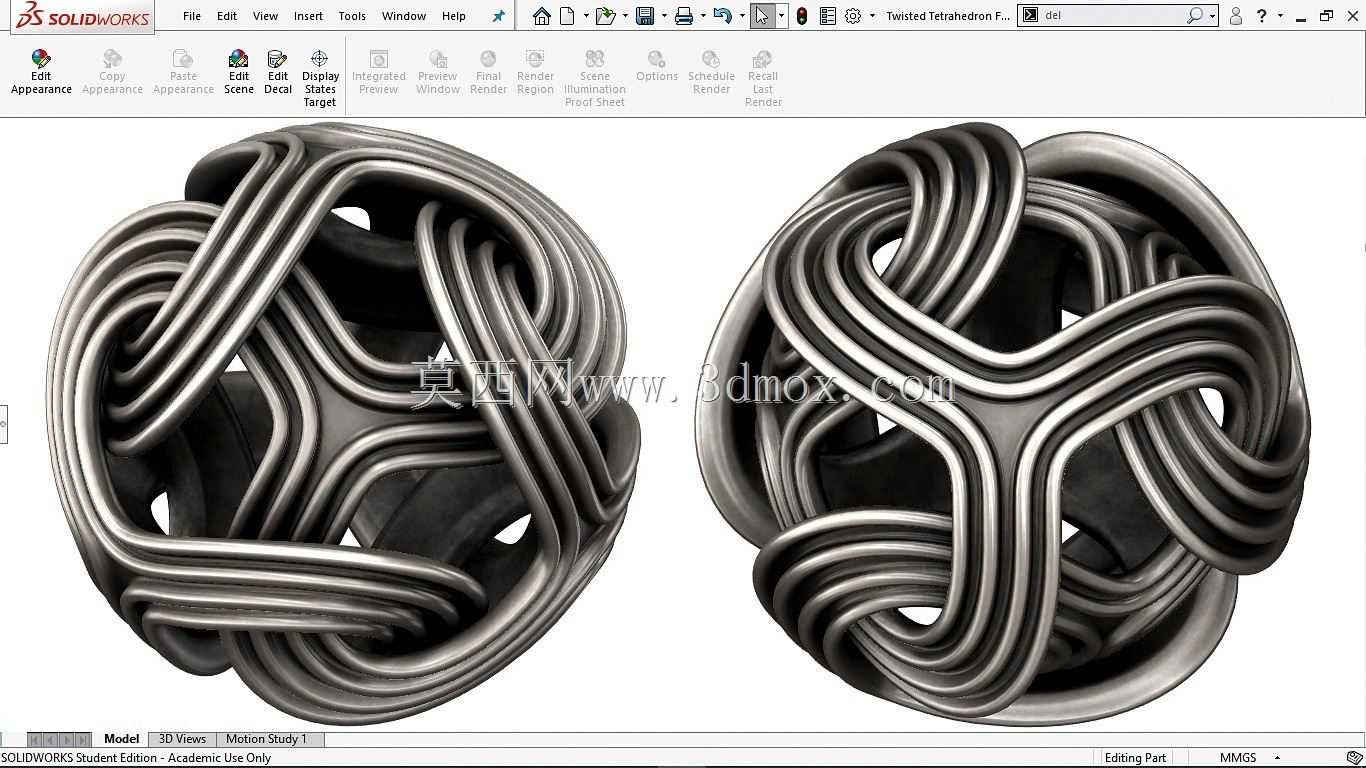Click the status bar icon at bottom right
This screenshot has height=768, width=1366.
click(1355, 758)
